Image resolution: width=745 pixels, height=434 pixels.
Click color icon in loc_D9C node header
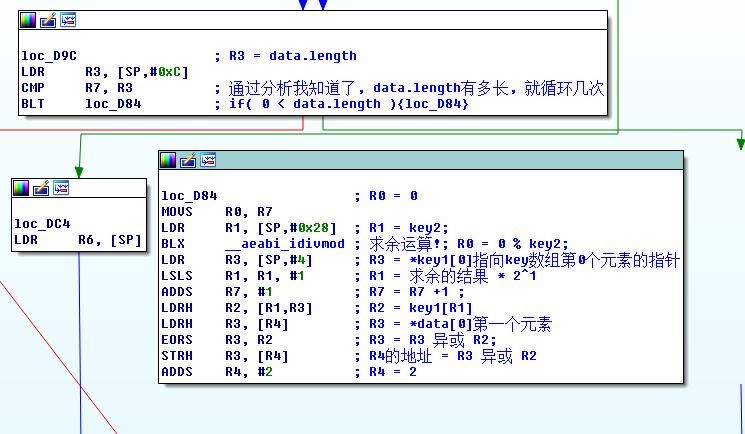pos(28,20)
